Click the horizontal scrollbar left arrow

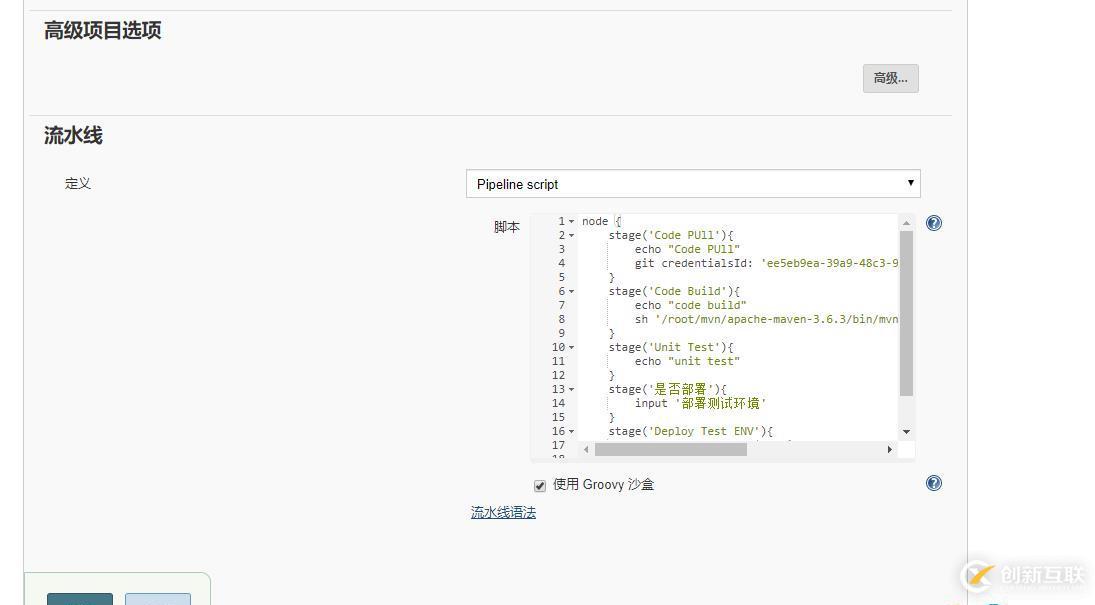(586, 450)
